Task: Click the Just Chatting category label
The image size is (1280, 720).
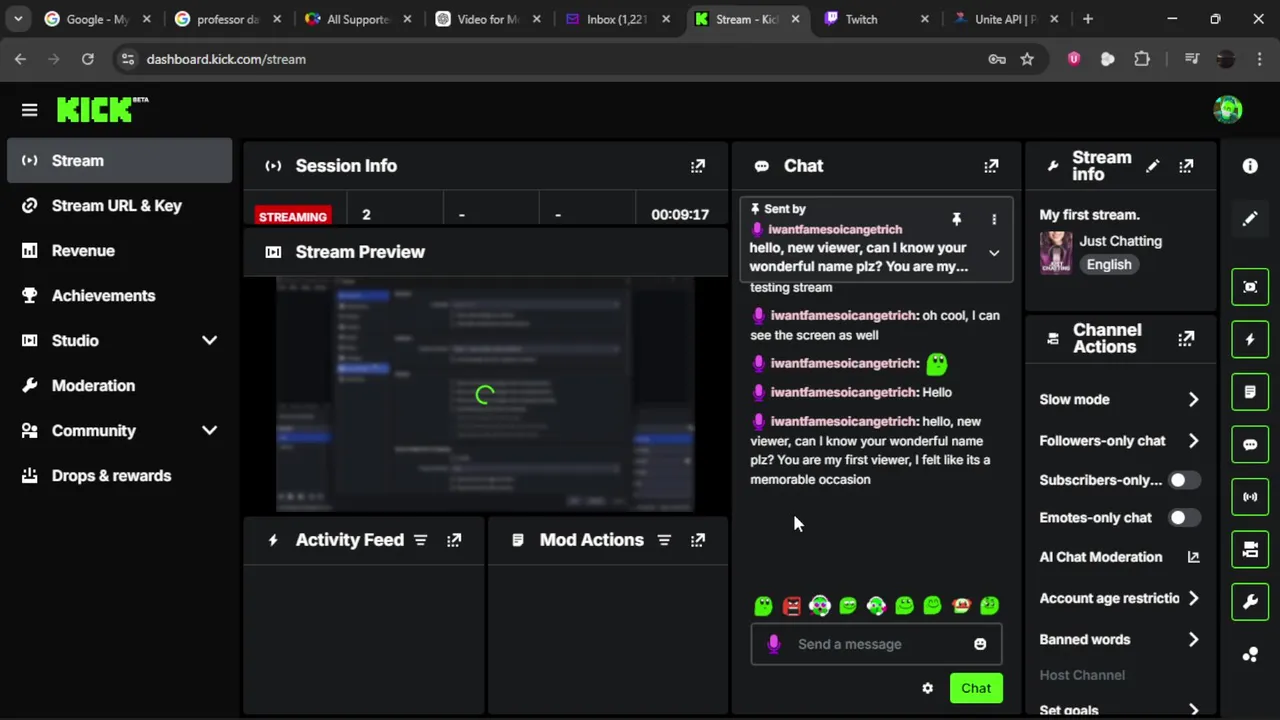Action: (1120, 241)
